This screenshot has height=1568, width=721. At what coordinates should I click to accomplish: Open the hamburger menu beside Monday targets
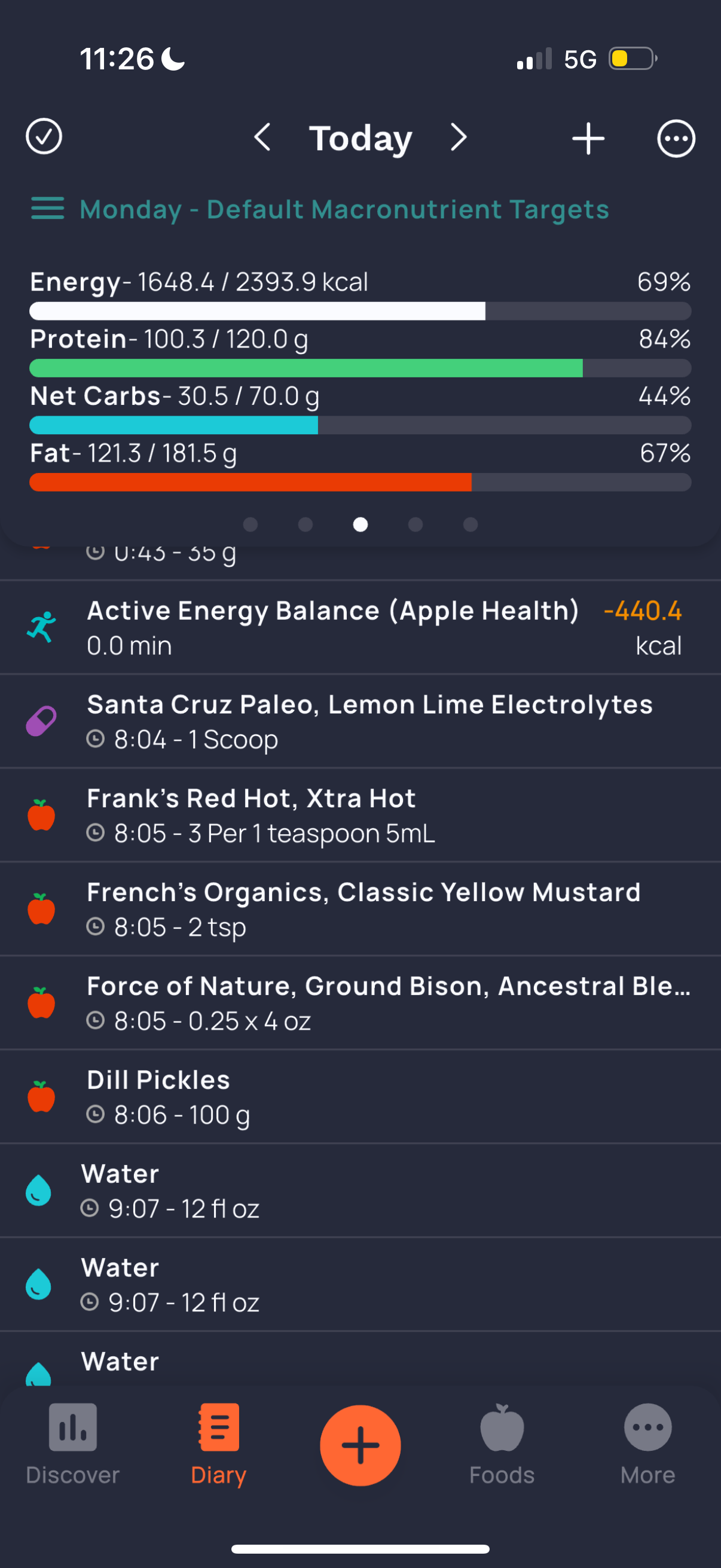(x=47, y=209)
